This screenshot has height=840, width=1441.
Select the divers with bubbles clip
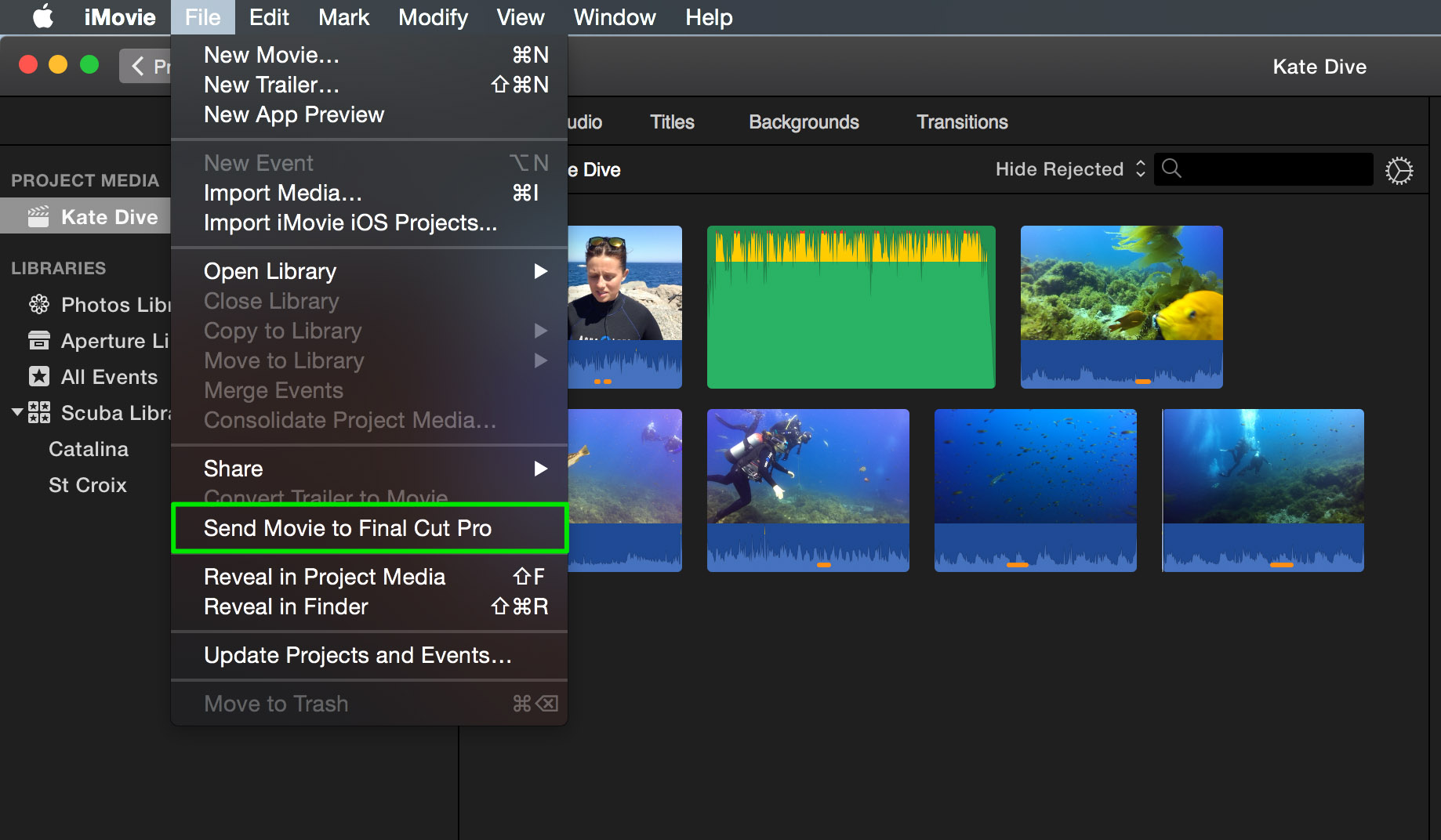1263,491
